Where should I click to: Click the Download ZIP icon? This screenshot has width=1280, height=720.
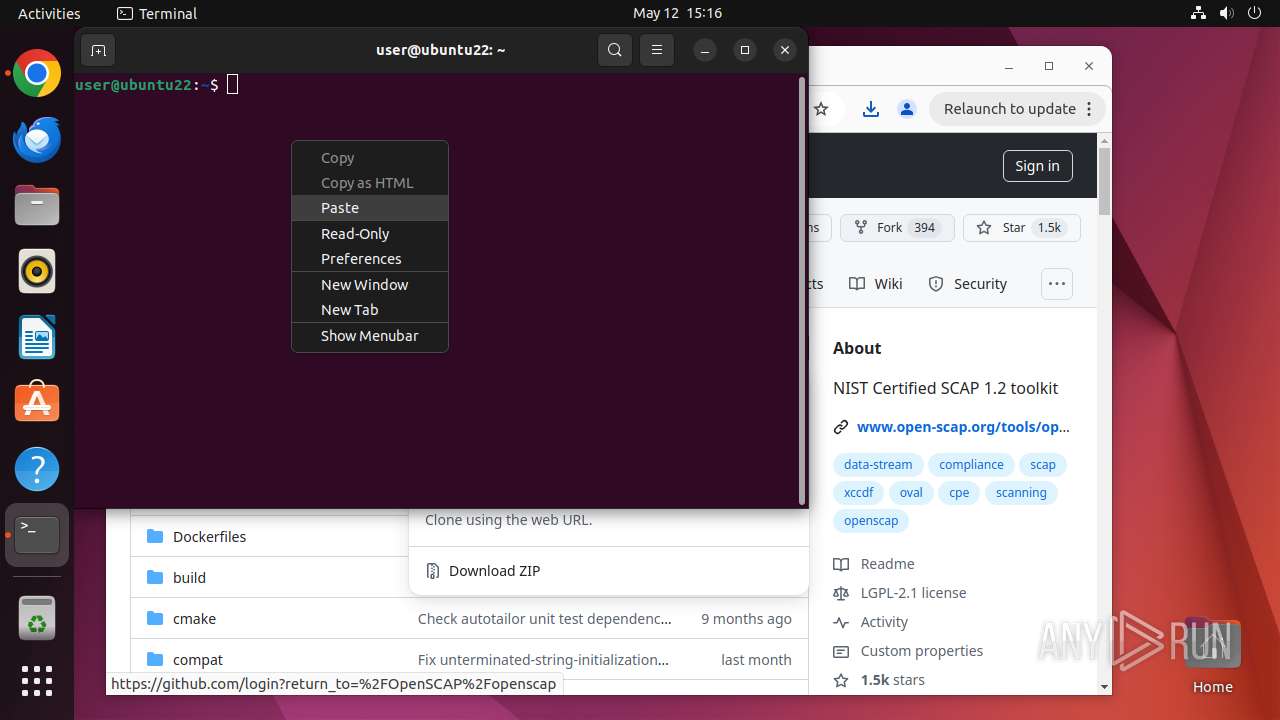tap(433, 571)
